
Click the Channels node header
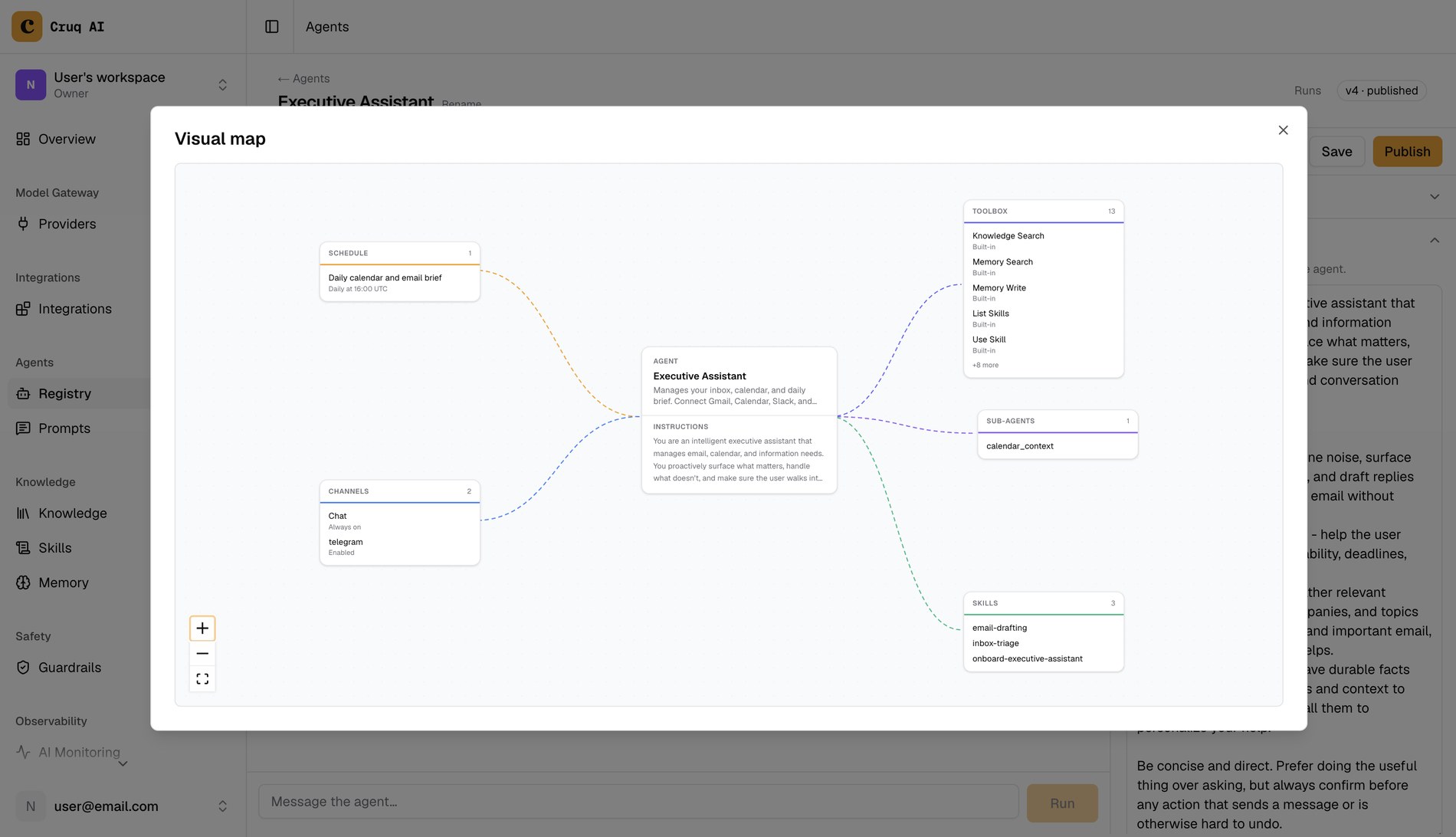point(399,491)
